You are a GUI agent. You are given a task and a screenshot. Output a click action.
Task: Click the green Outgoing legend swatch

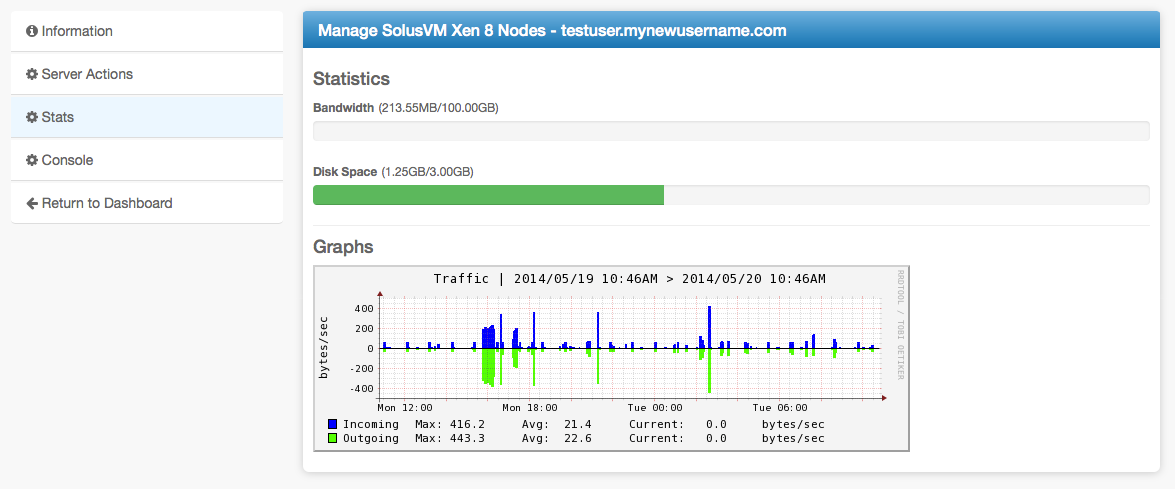pyautogui.click(x=332, y=438)
